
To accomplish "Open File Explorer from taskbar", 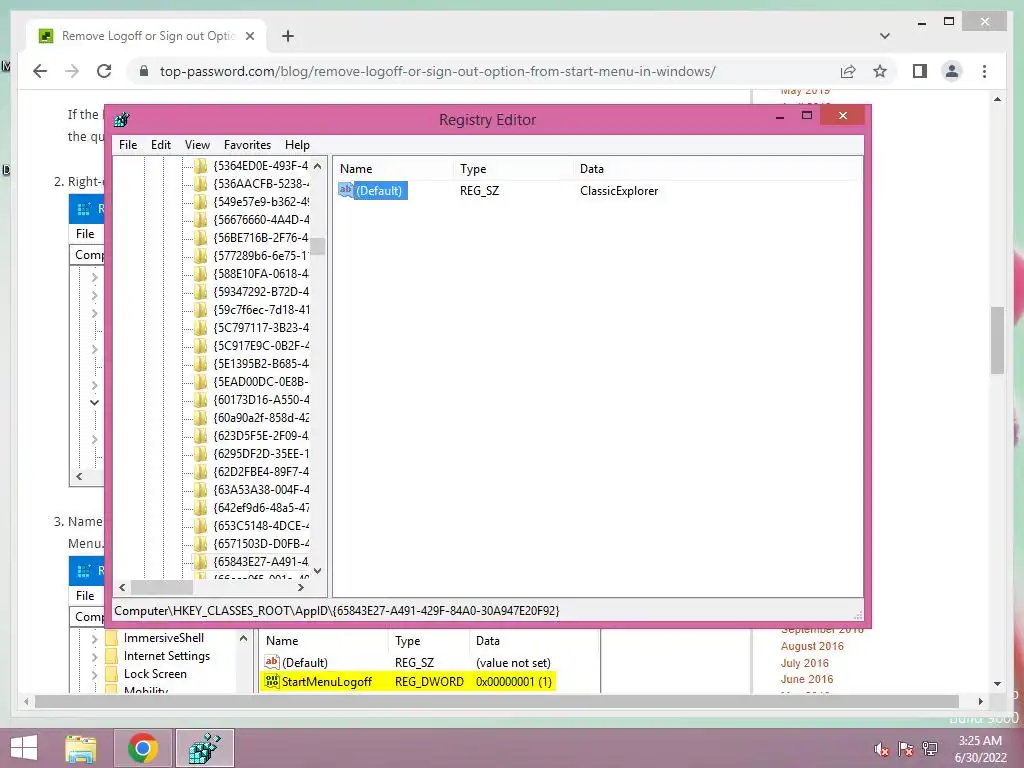I will (80, 748).
